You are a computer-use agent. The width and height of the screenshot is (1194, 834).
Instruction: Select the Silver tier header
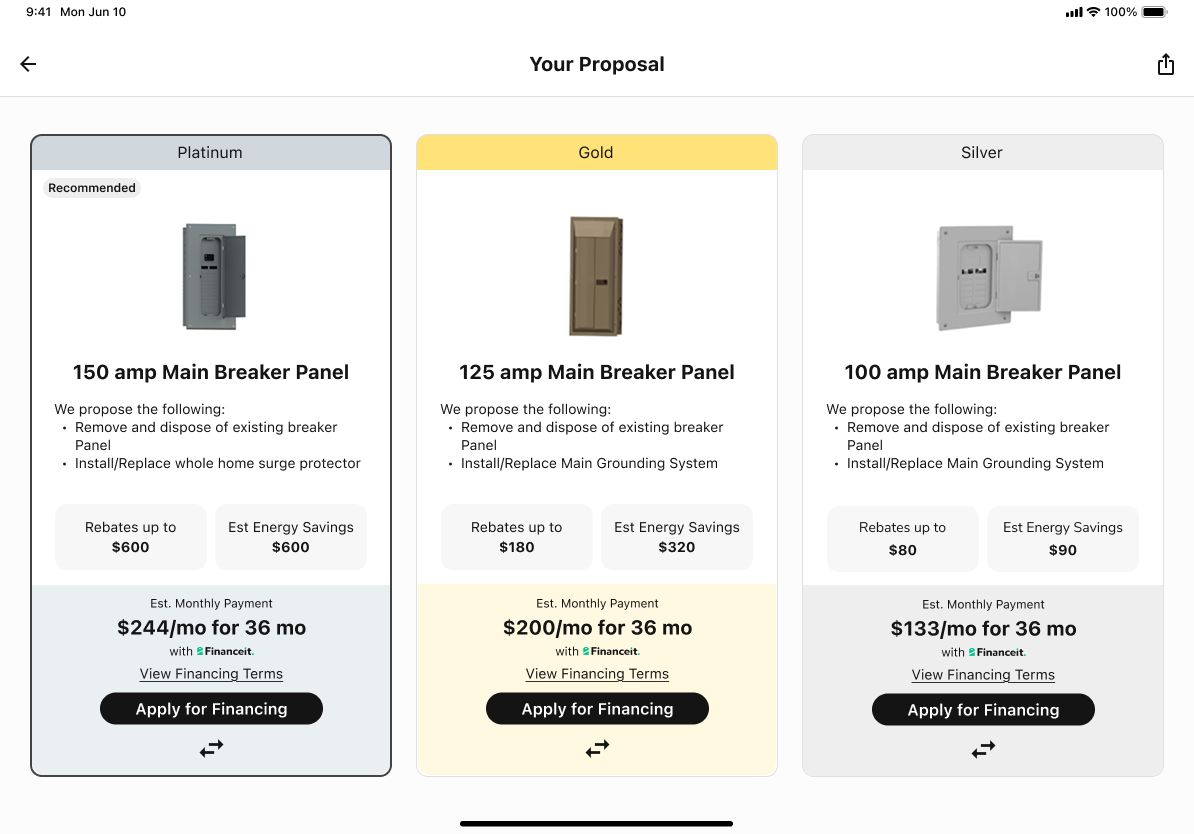tap(982, 152)
